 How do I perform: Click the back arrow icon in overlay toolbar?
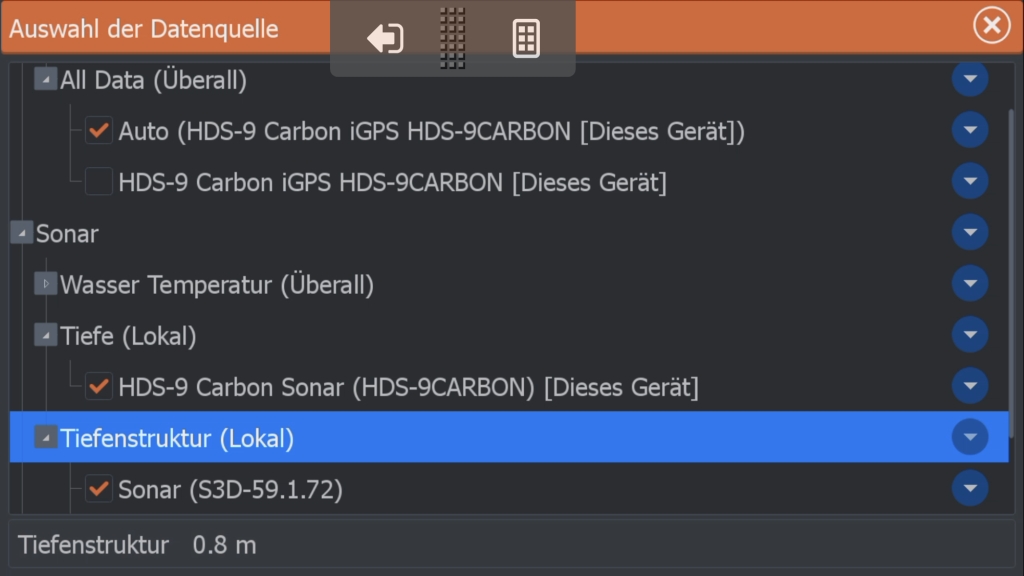pos(385,39)
